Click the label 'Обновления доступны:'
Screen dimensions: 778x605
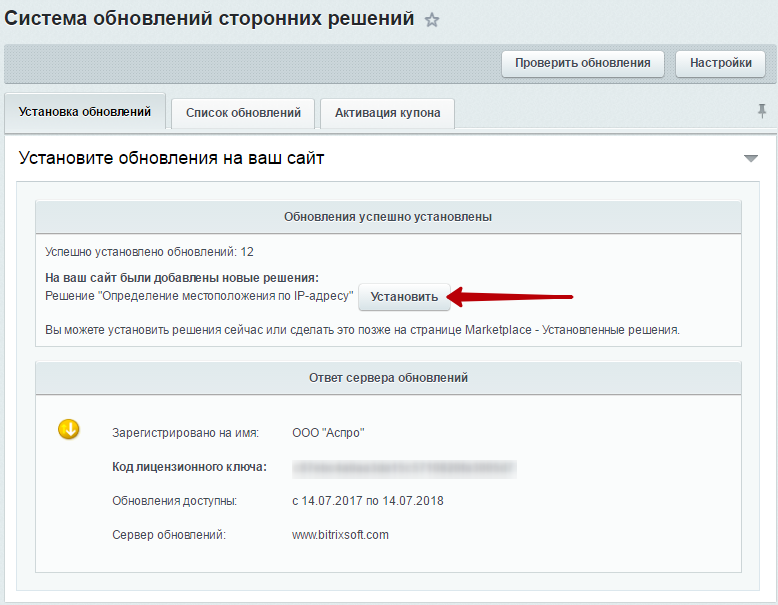coord(175,501)
